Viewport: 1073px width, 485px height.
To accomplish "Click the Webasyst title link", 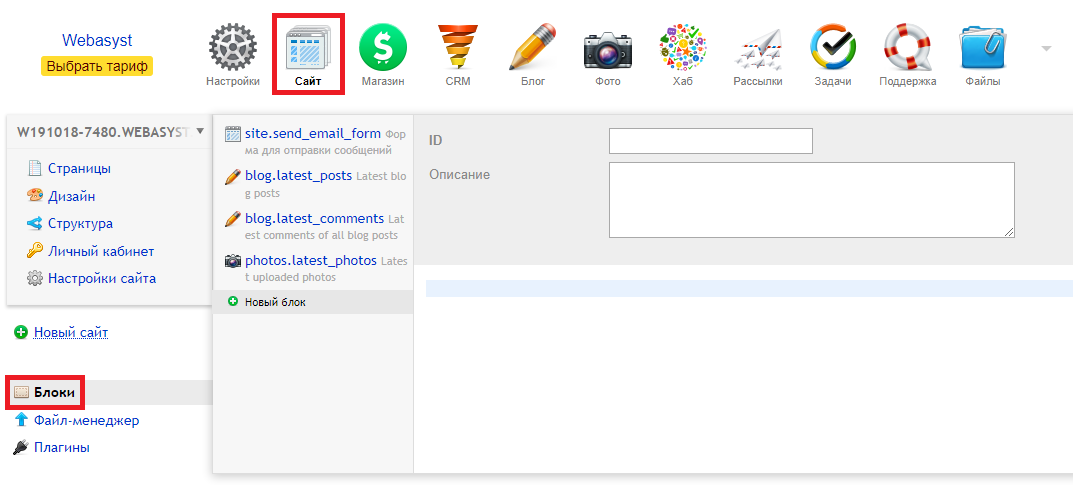I will coord(97,40).
